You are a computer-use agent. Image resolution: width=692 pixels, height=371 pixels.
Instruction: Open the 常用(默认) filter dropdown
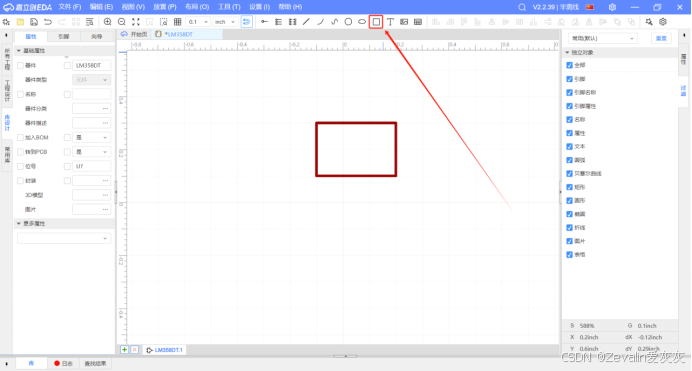coord(602,38)
